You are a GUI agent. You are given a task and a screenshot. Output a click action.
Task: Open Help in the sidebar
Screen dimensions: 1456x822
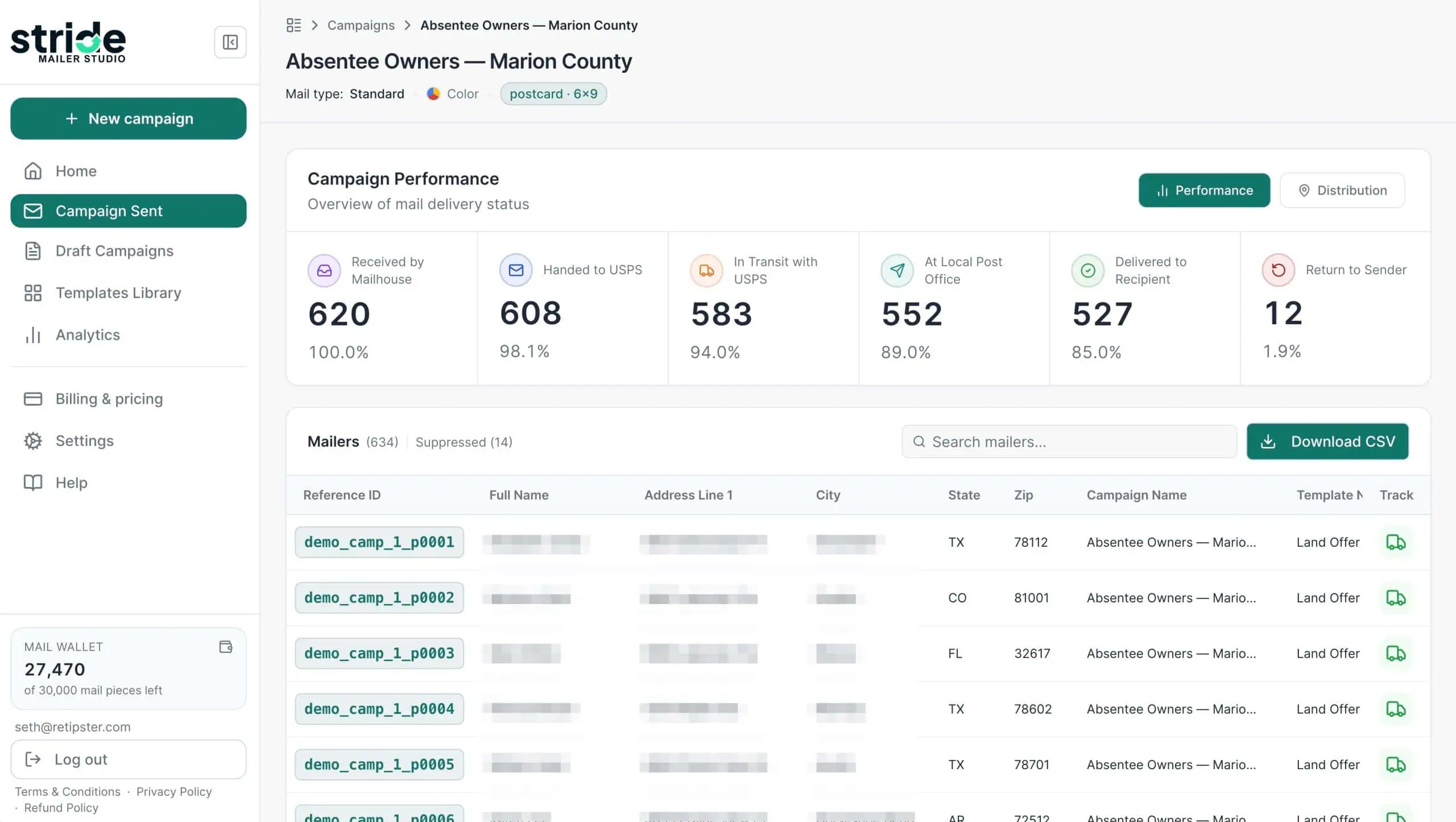(x=129, y=483)
